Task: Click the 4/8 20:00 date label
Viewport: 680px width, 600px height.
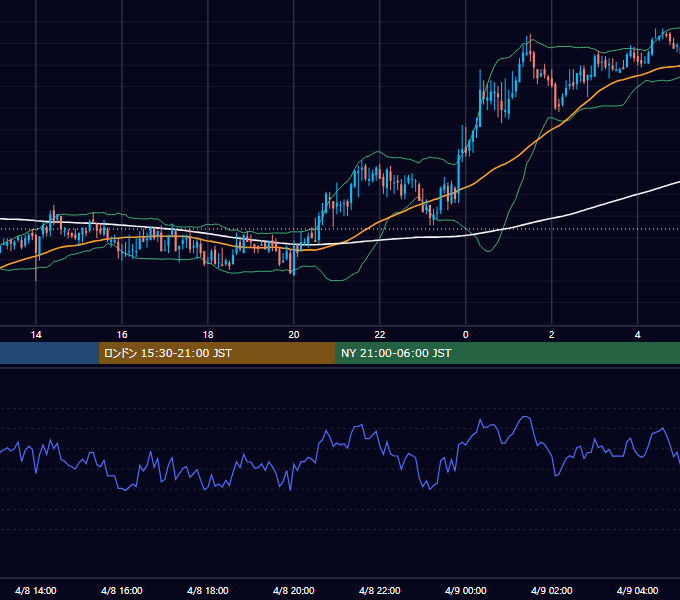Action: [294, 590]
